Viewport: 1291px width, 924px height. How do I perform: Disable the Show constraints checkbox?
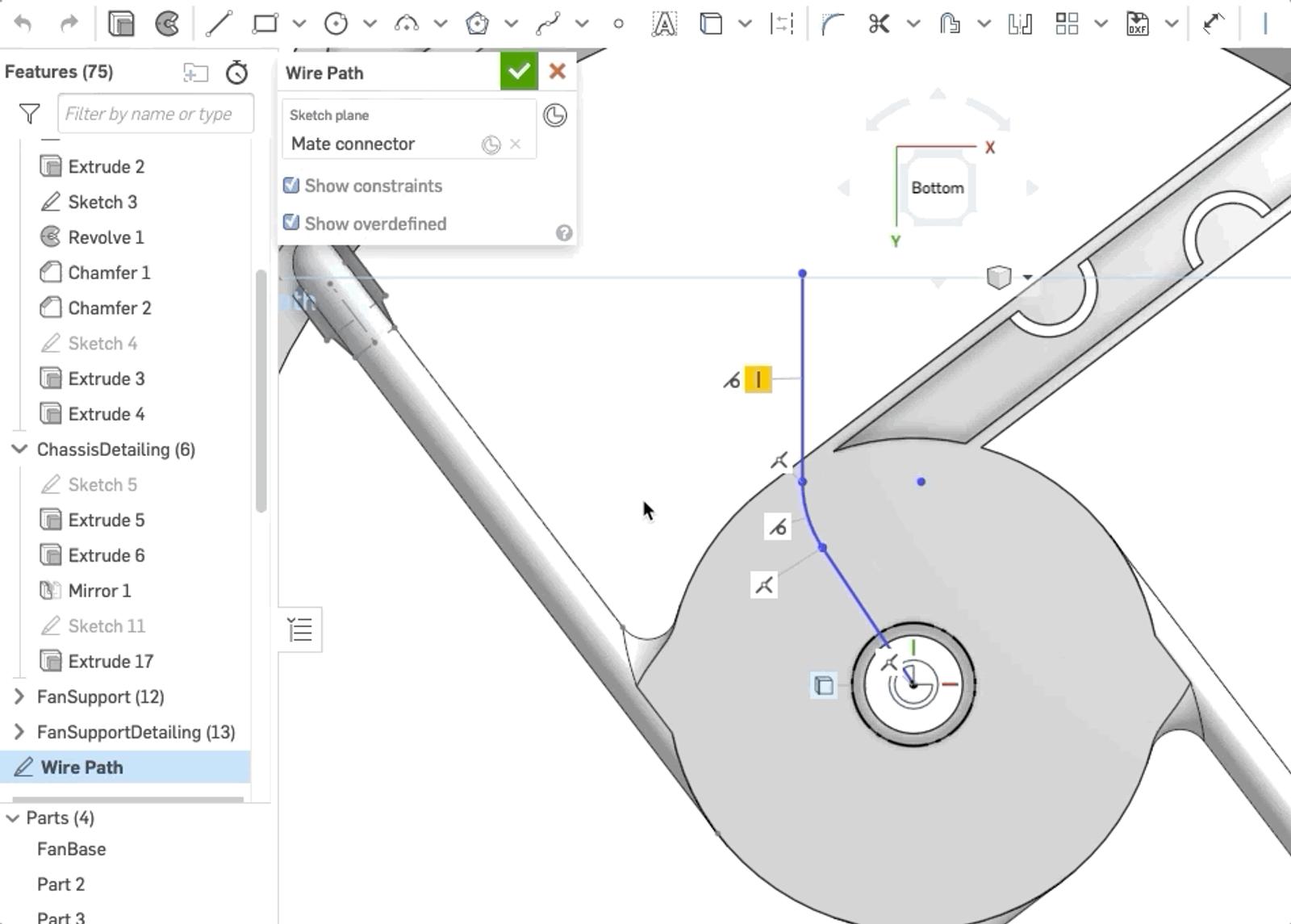pyautogui.click(x=290, y=186)
